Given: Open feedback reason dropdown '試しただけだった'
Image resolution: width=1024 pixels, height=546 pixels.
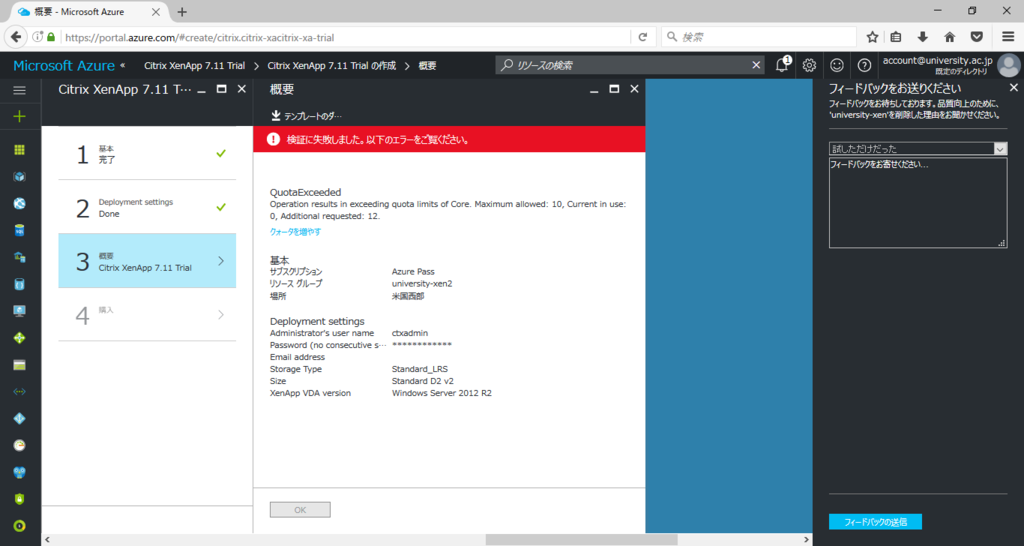Looking at the screenshot, I should (x=918, y=149).
